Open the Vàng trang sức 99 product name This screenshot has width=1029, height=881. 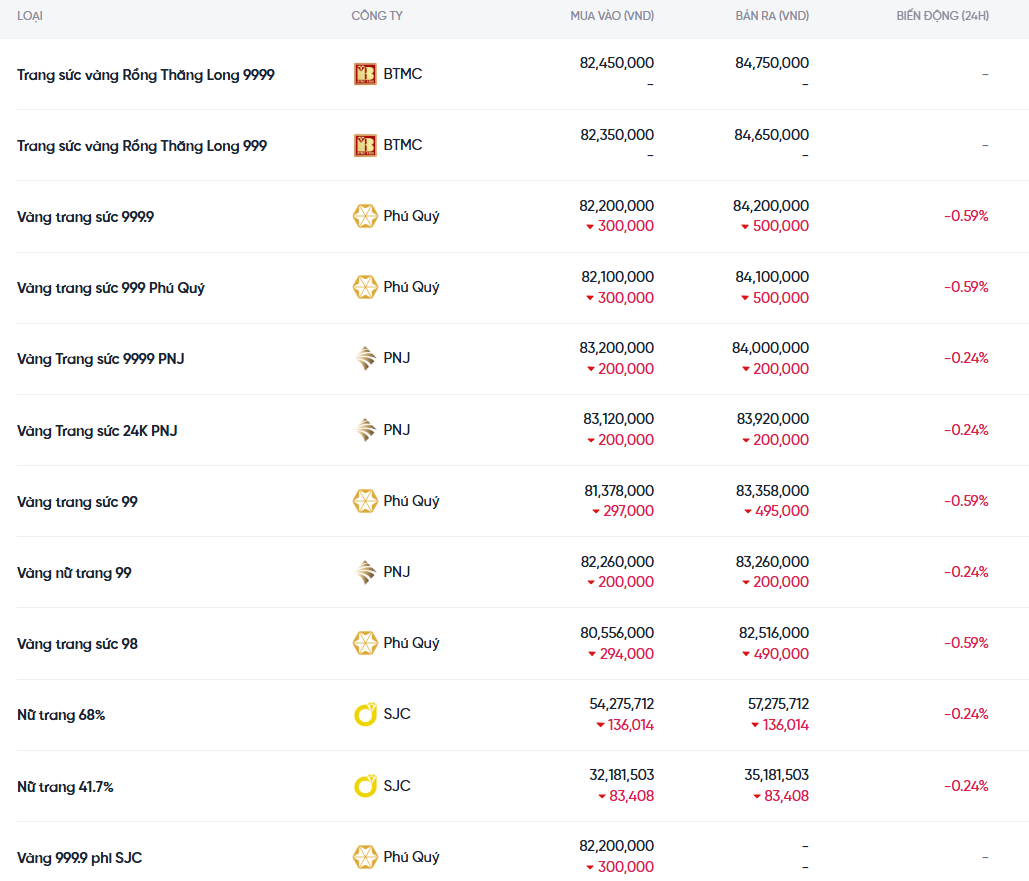(78, 502)
